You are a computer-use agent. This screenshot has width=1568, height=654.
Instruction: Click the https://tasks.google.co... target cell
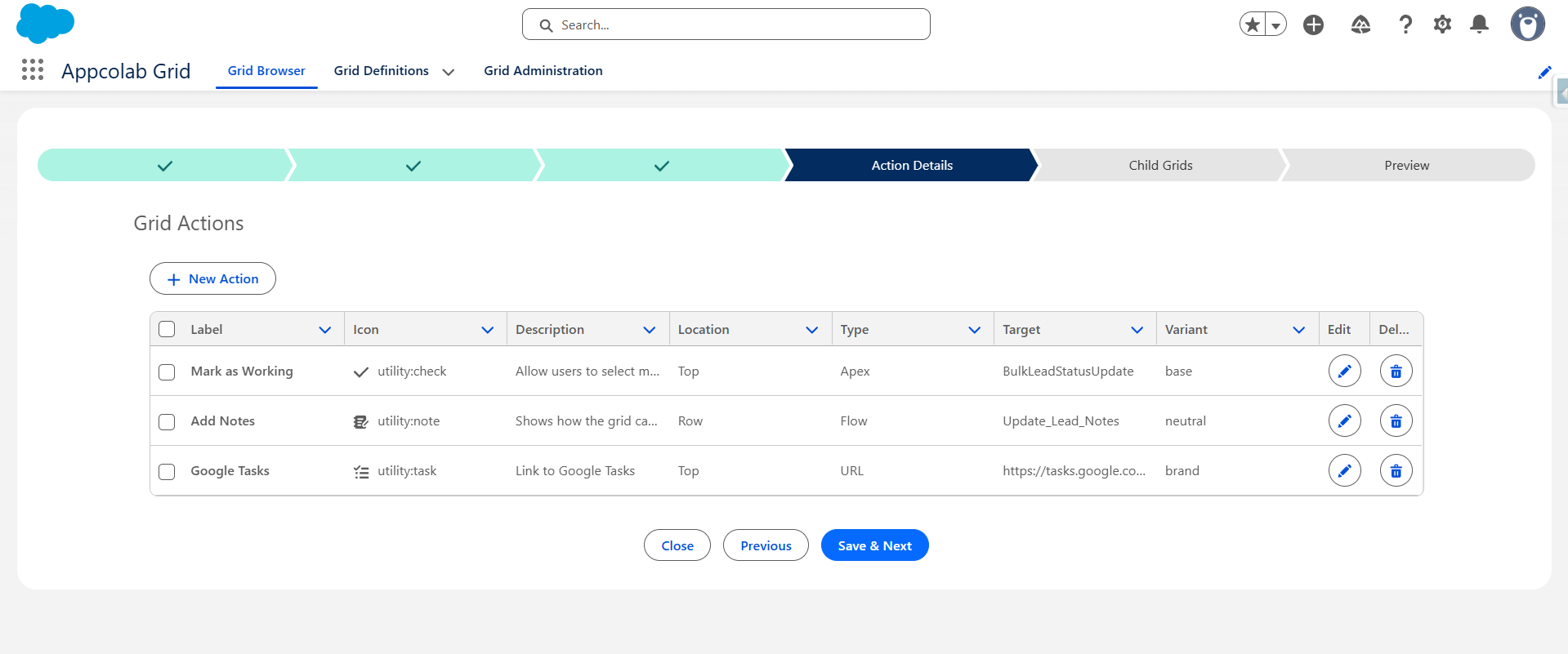1074,471
